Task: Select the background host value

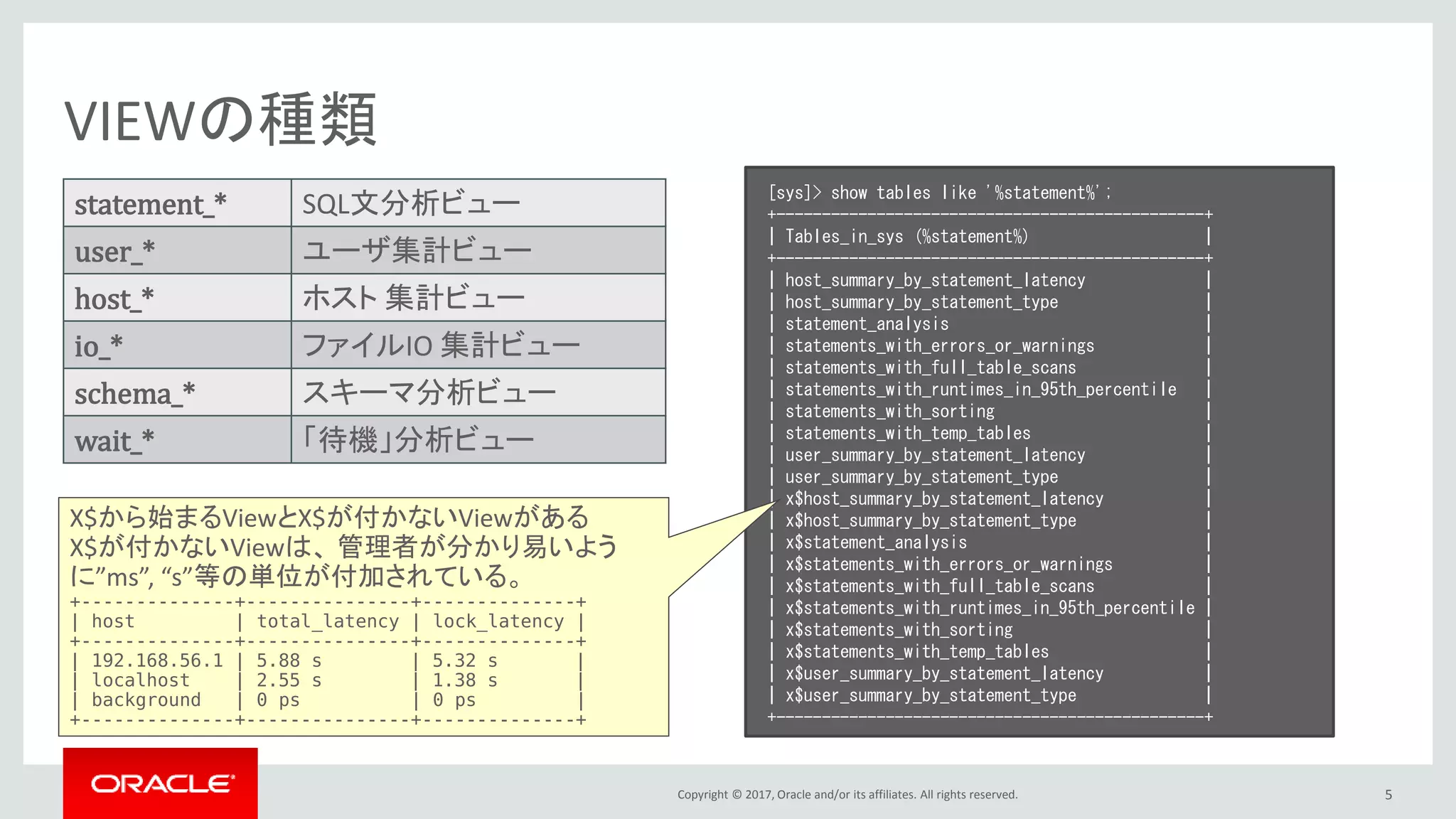Action: coord(146,700)
